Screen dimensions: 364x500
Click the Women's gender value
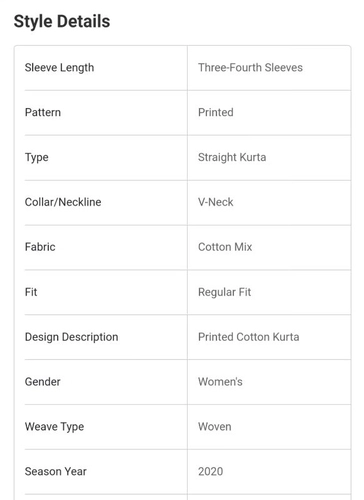[220, 382]
